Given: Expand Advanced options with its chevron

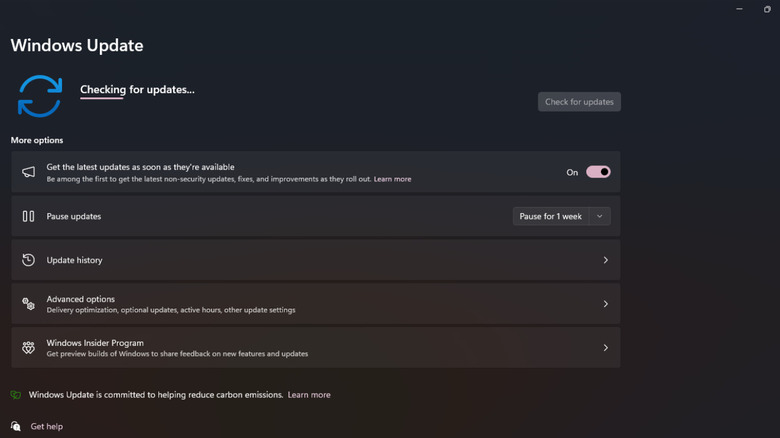Looking at the screenshot, I should [605, 304].
